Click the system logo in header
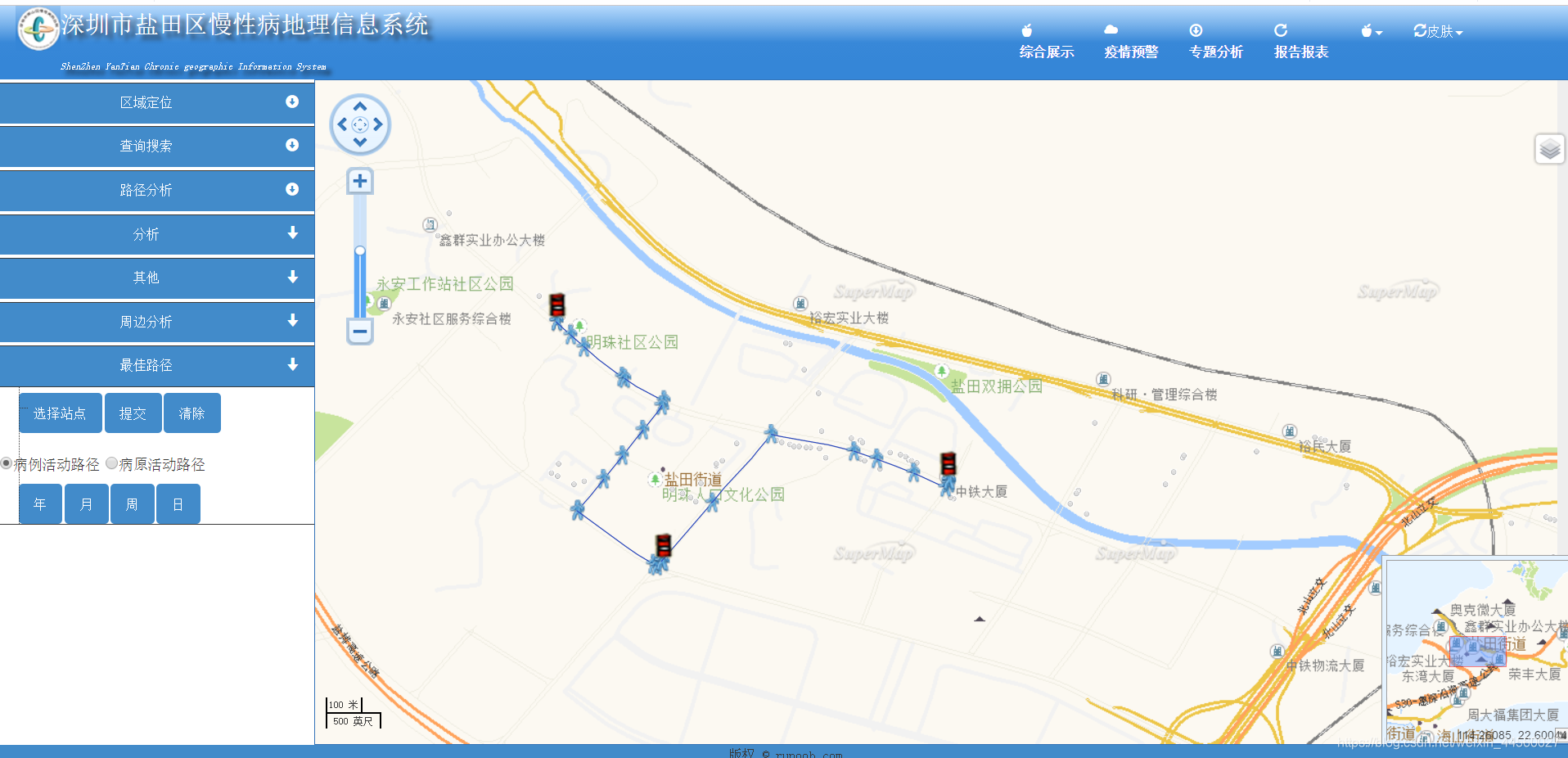Screen dimensions: 1568x758 tap(38, 29)
